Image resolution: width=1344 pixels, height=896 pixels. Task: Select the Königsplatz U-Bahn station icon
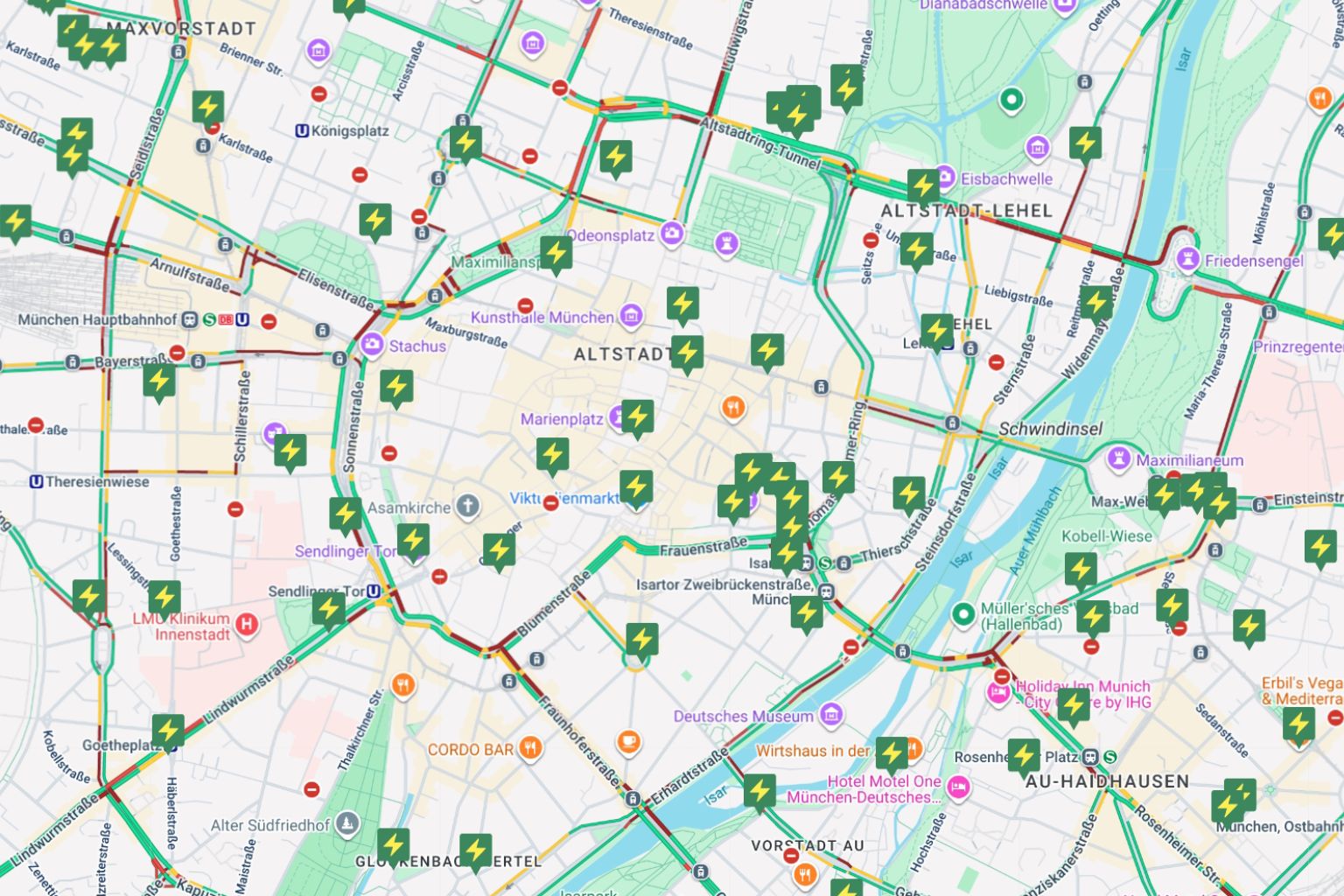pos(302,131)
